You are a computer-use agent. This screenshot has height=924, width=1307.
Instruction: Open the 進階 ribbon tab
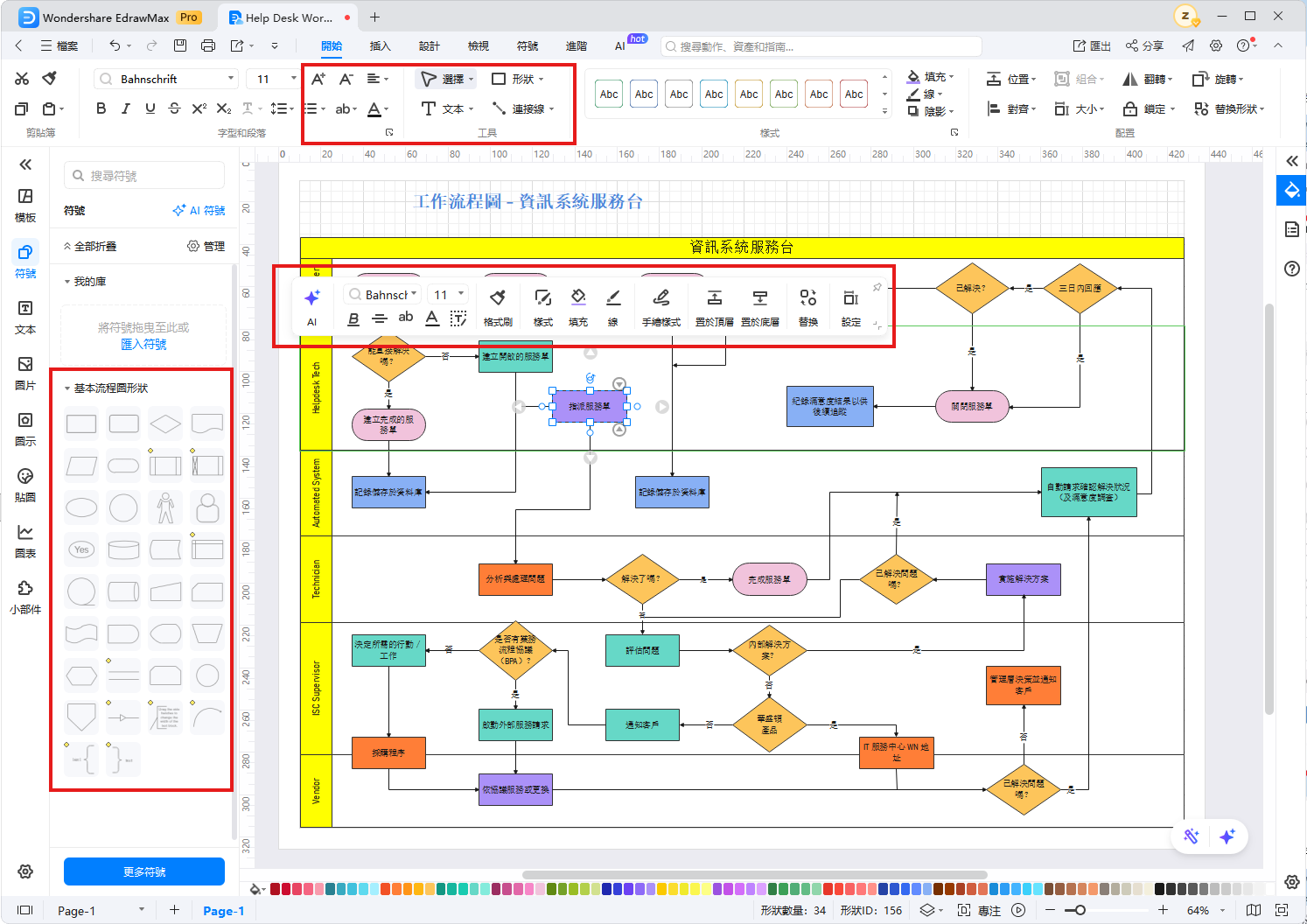(x=577, y=45)
